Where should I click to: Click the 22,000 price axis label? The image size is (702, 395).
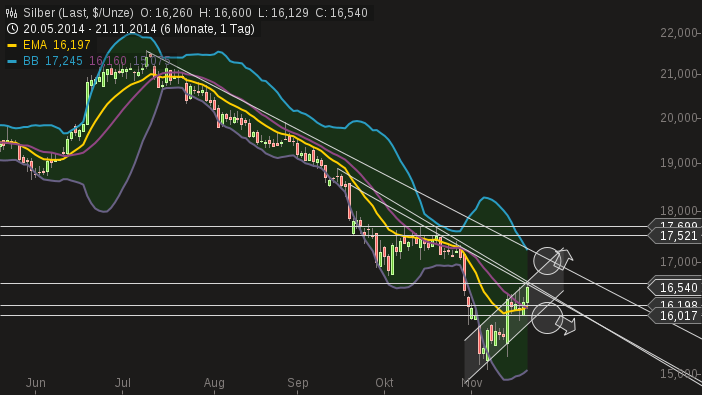(679, 33)
